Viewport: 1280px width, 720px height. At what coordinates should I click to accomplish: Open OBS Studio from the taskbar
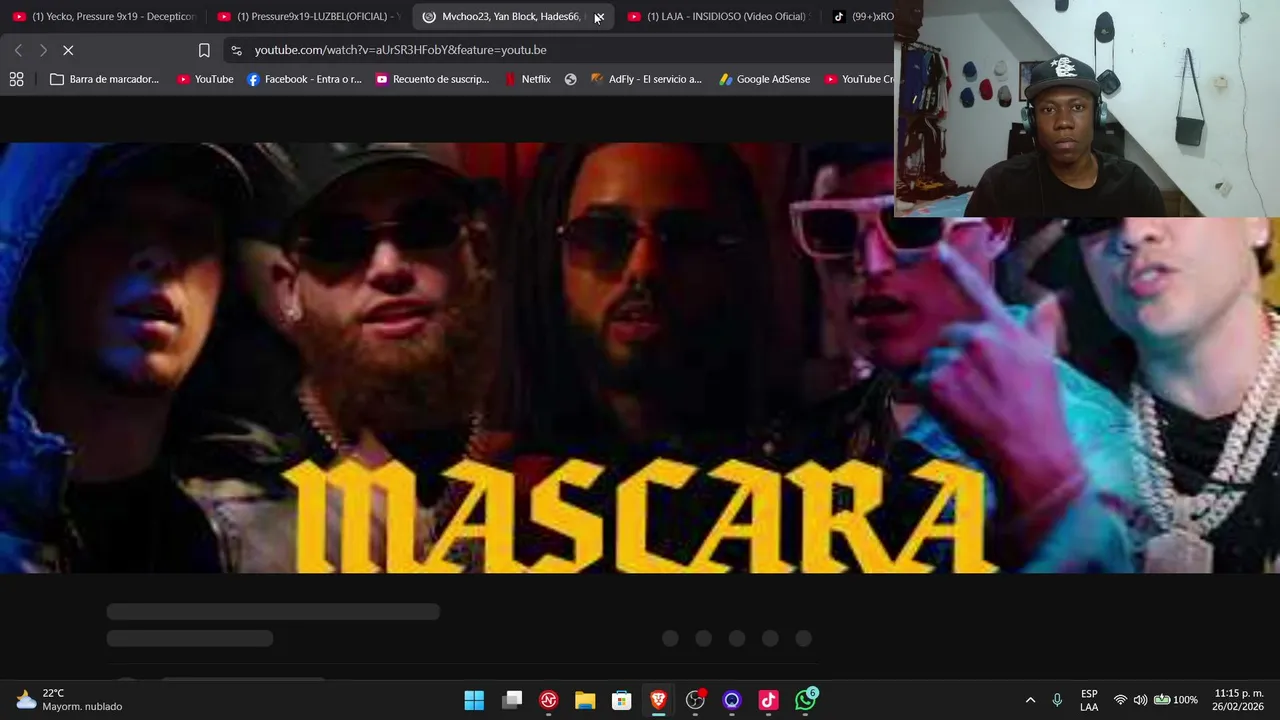pyautogui.click(x=695, y=700)
